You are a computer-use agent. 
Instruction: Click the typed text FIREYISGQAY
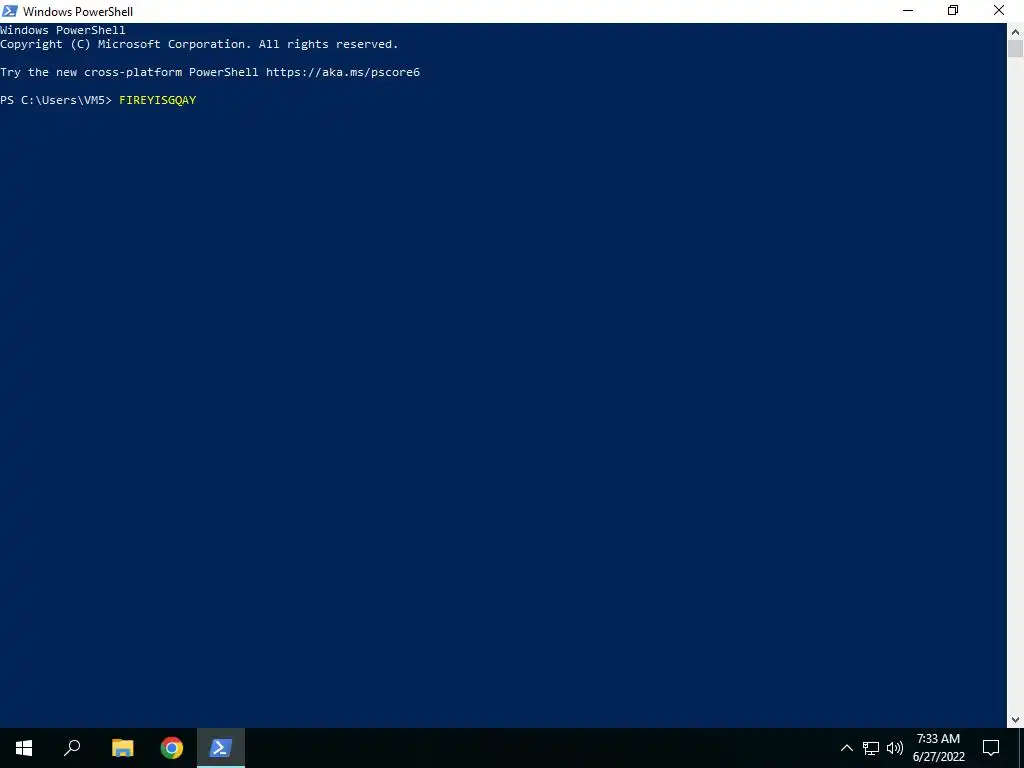157,100
